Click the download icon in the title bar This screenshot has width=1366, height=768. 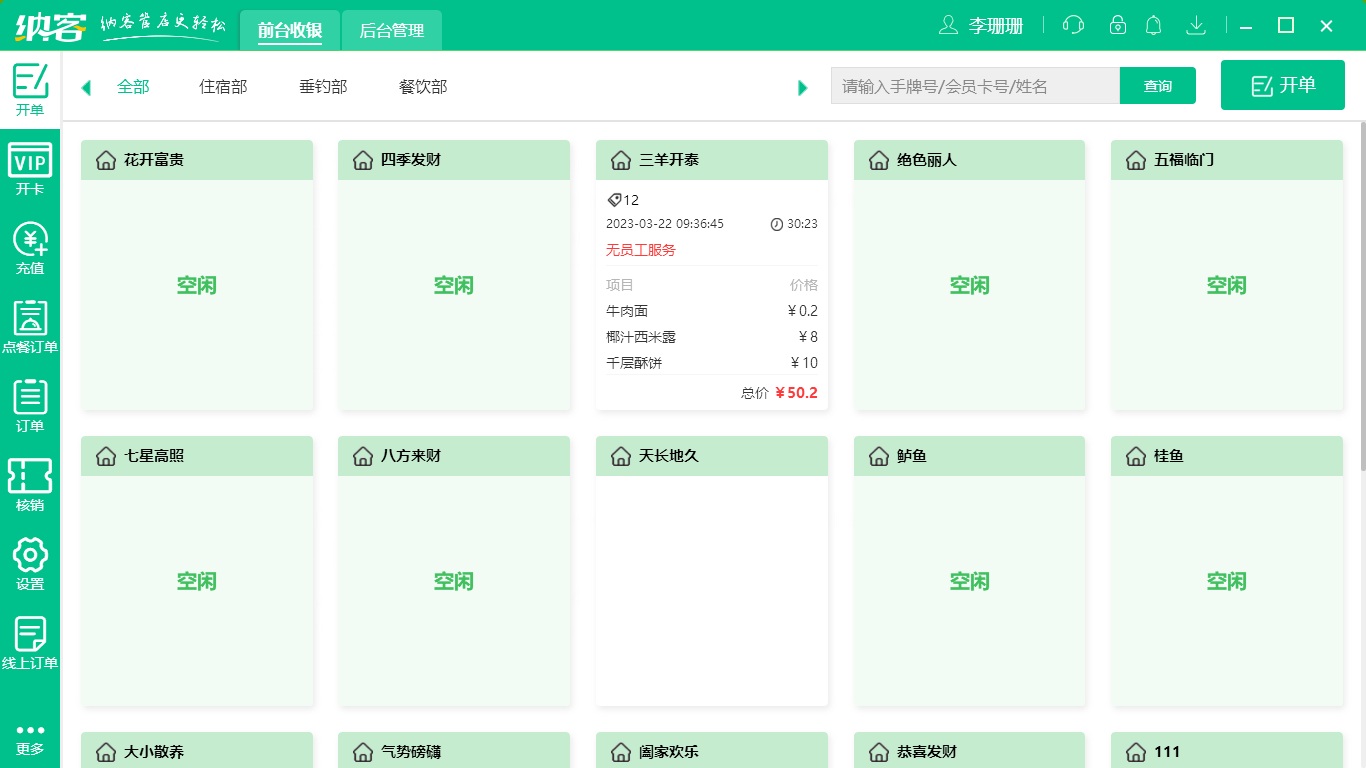(1196, 25)
